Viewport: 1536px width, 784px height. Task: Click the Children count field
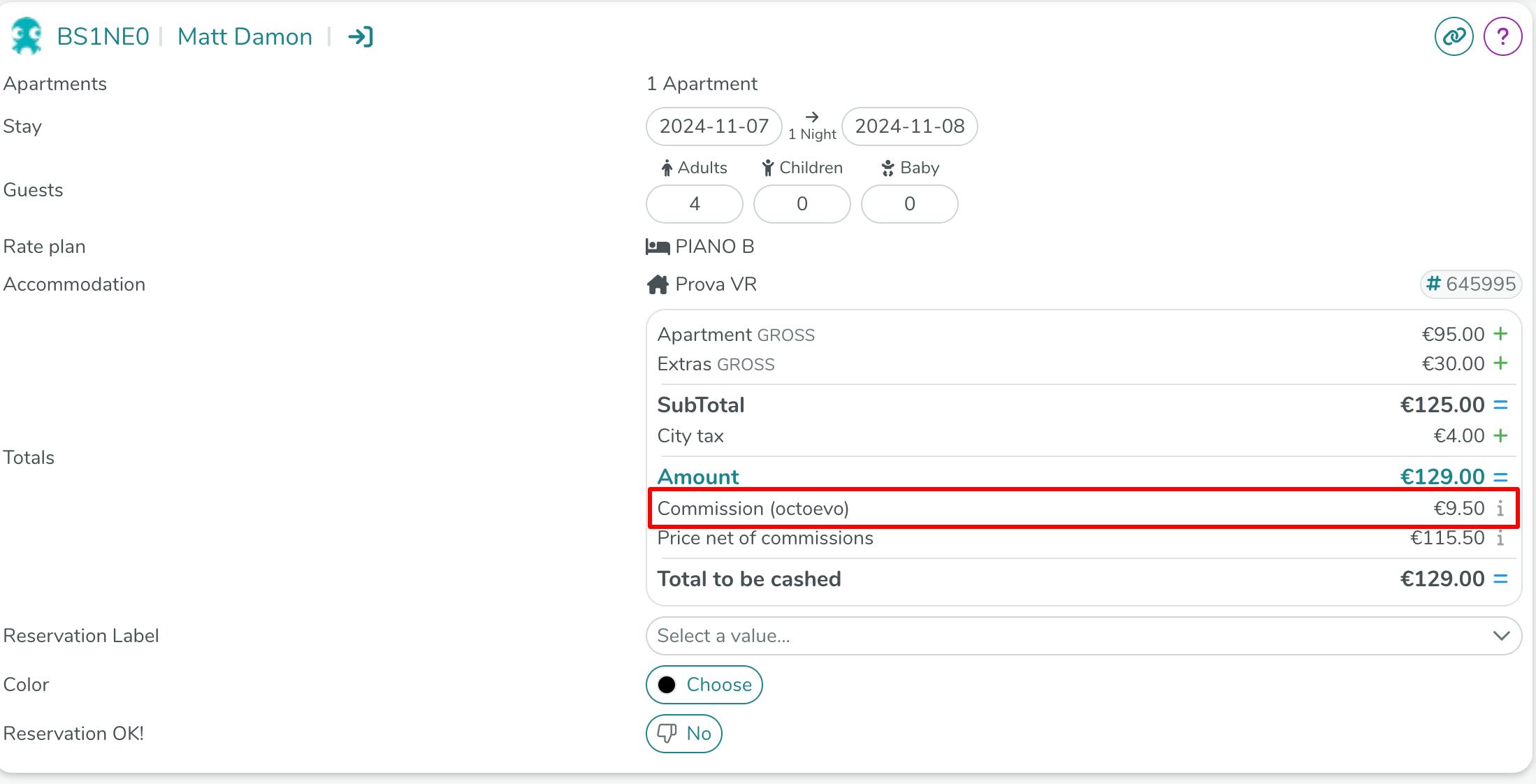(802, 204)
